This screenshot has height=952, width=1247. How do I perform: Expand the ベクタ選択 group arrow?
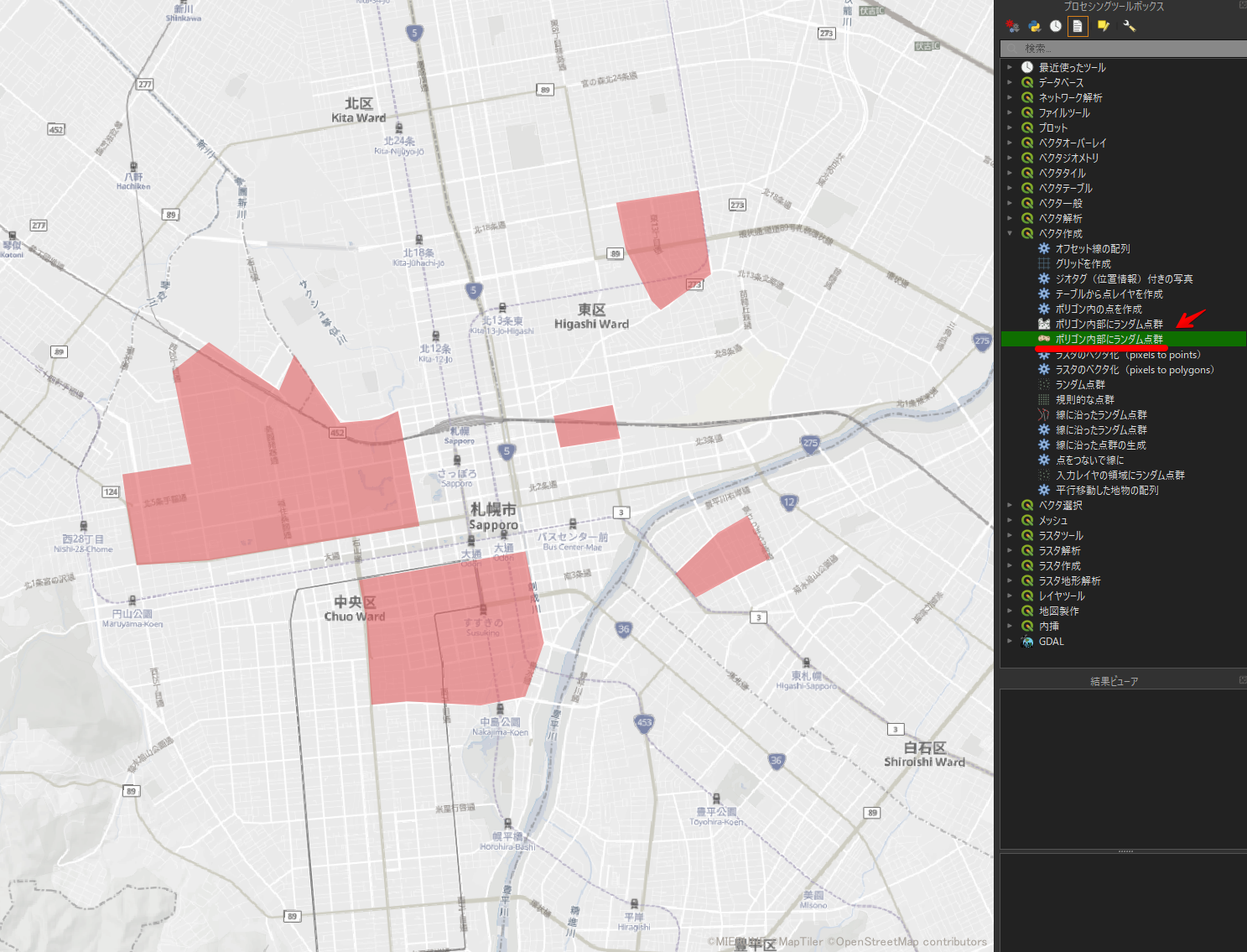[1010, 505]
